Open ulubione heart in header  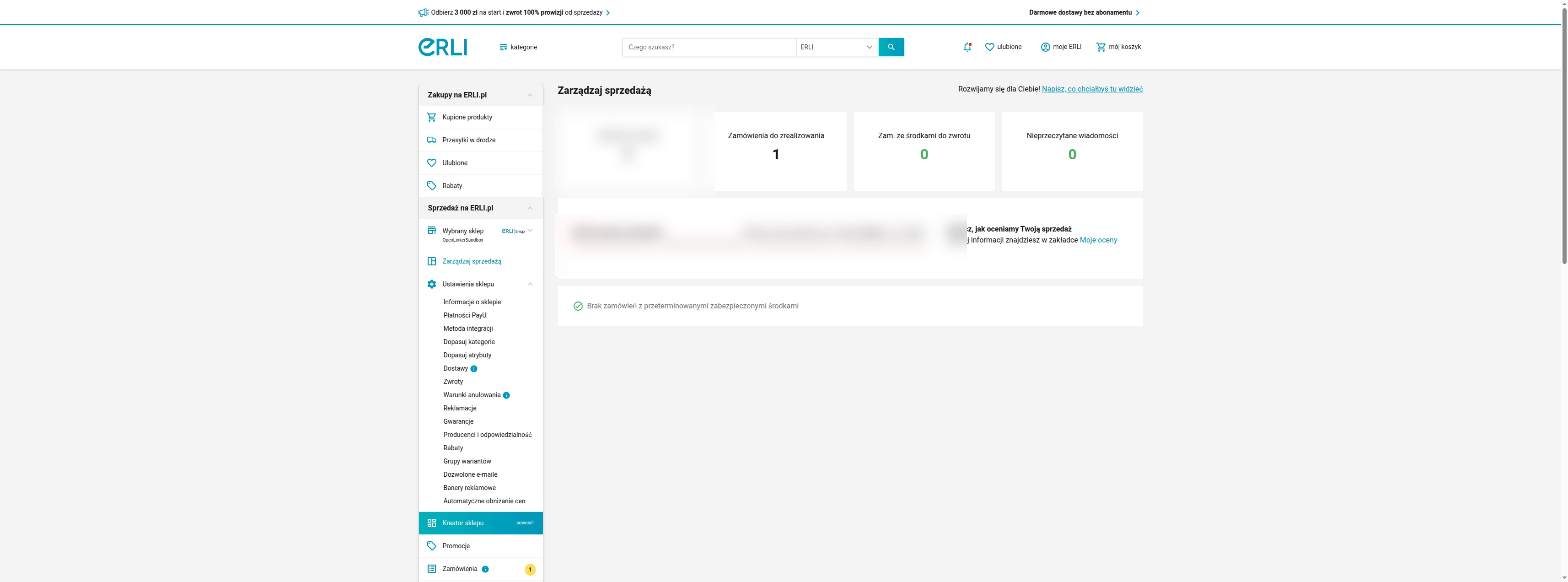tap(1003, 47)
